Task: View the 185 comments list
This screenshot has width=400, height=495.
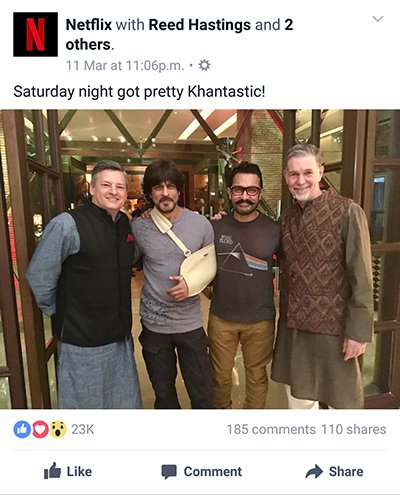Action: (x=271, y=429)
